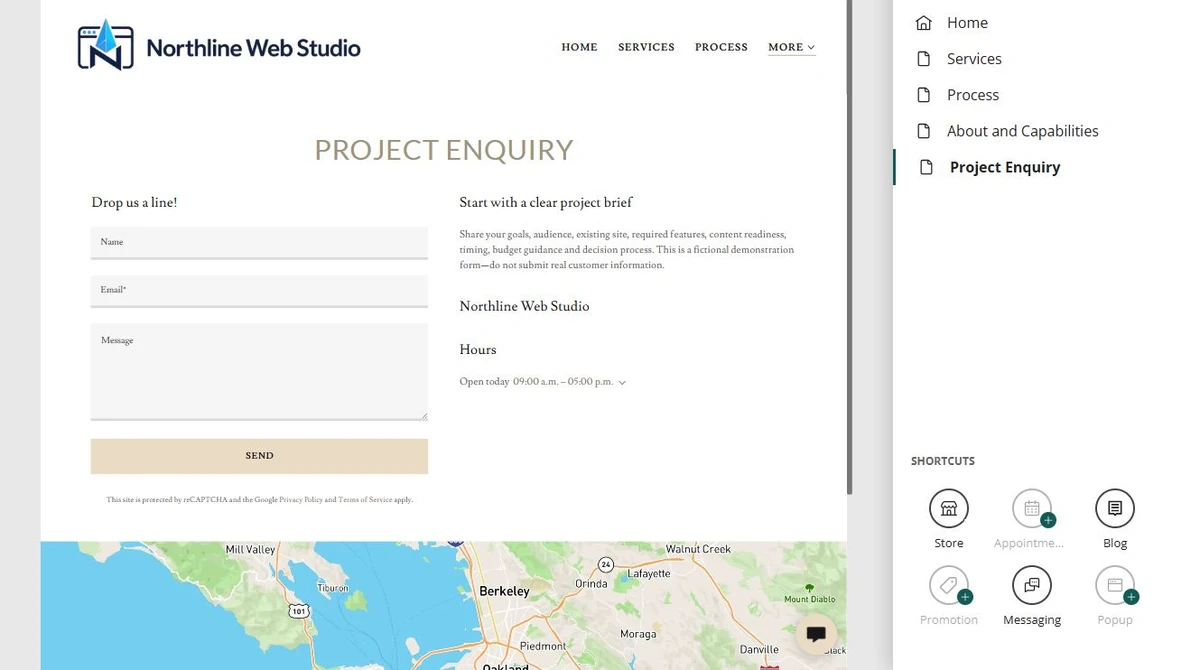Click the Services page document icon
This screenshot has width=1200, height=670.
click(x=924, y=59)
